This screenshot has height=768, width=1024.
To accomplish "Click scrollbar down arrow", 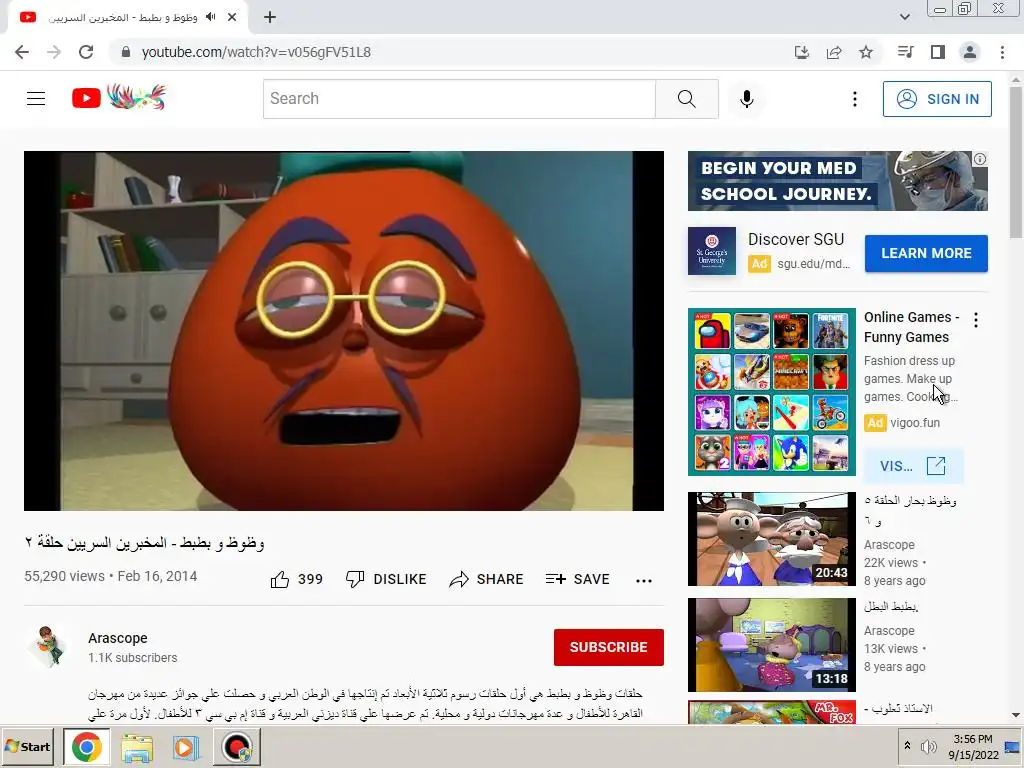I will pyautogui.click(x=1016, y=715).
